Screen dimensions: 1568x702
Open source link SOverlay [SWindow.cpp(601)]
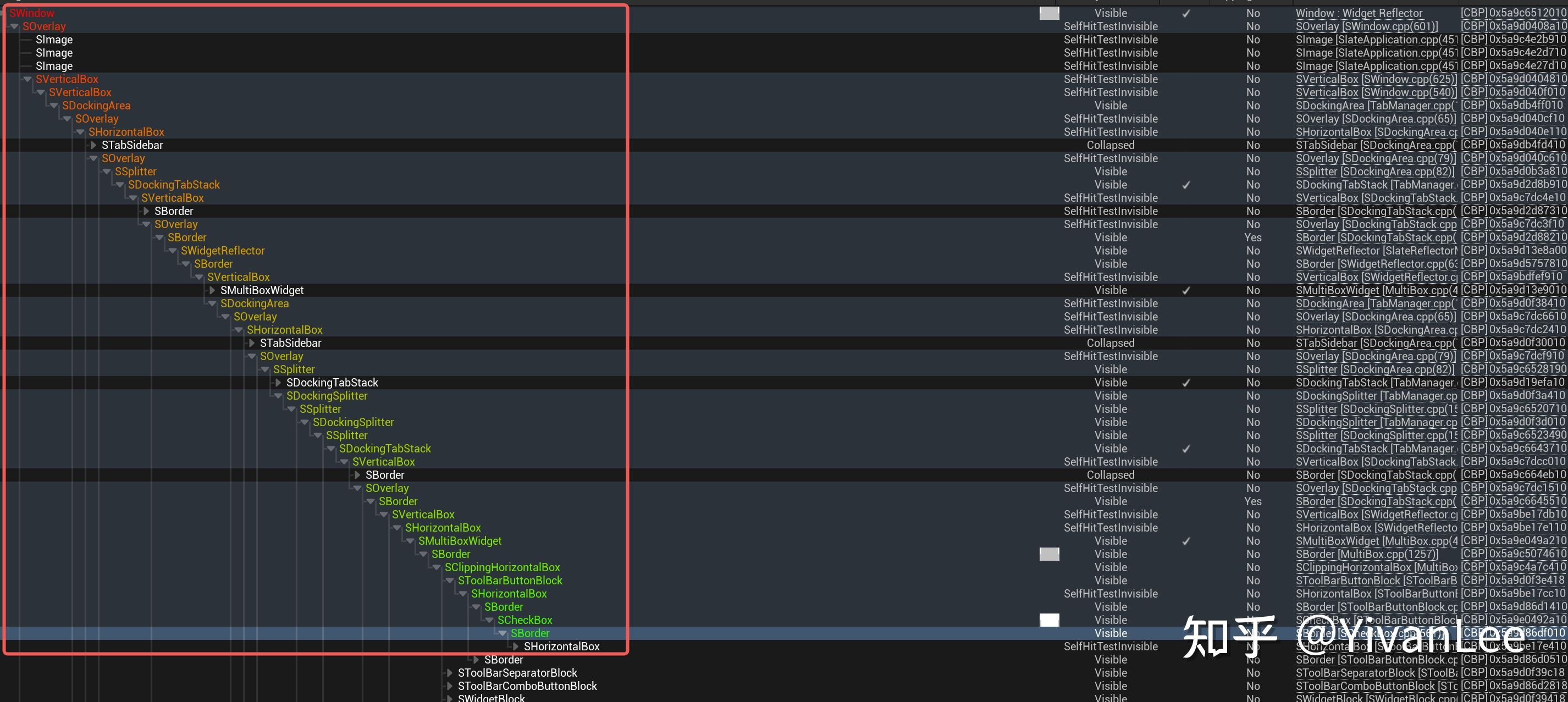tap(1367, 26)
